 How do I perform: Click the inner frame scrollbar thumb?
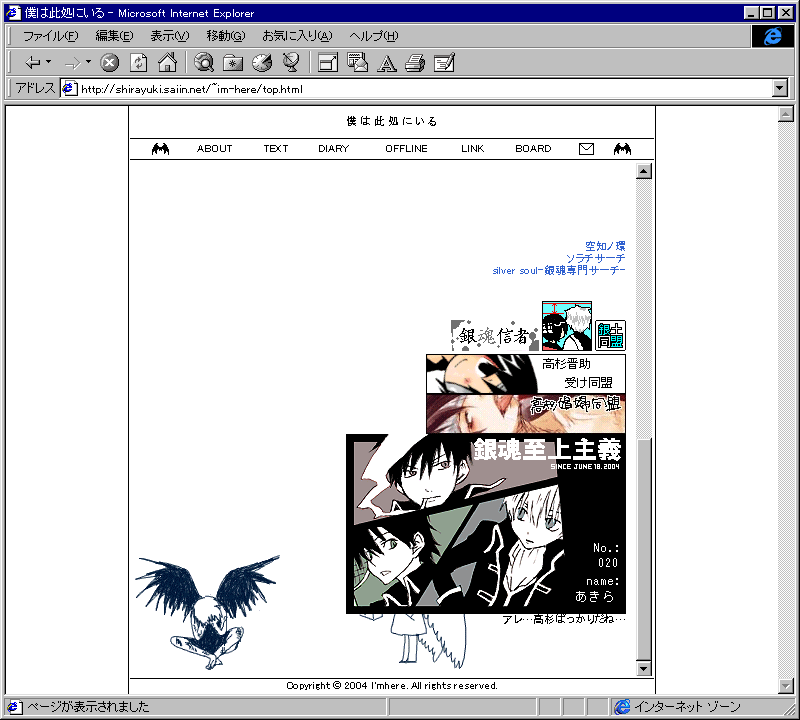[x=644, y=549]
